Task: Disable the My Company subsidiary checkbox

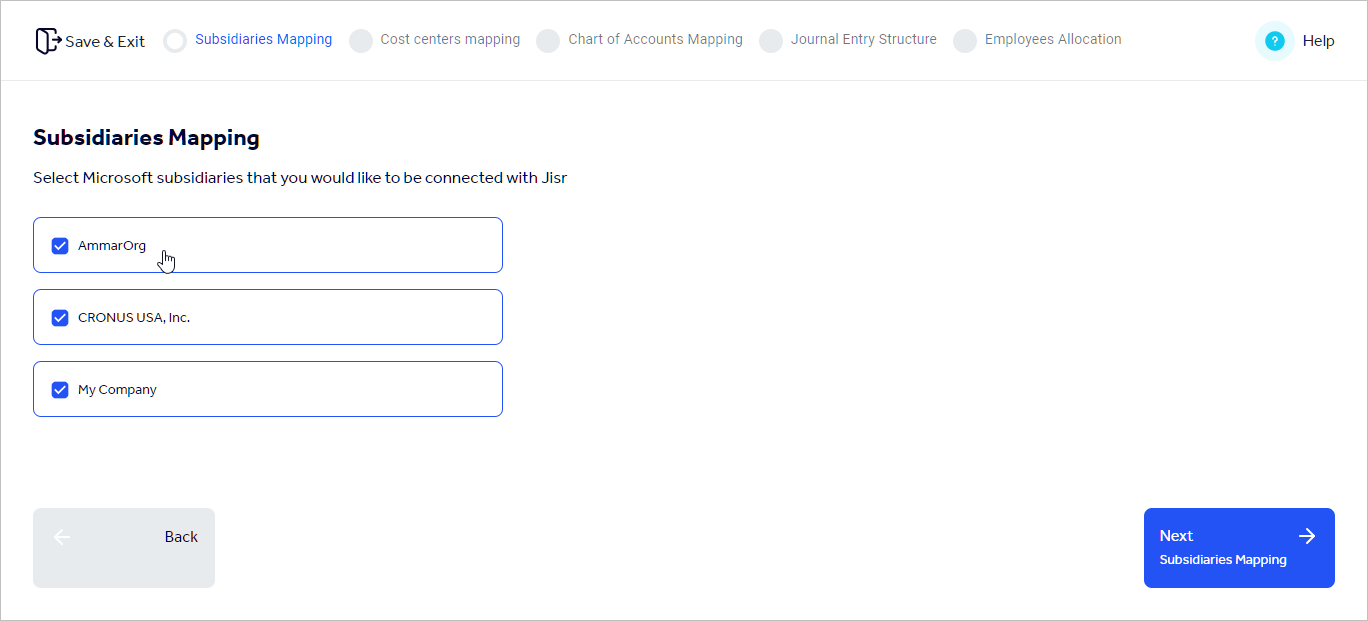Action: (60, 389)
